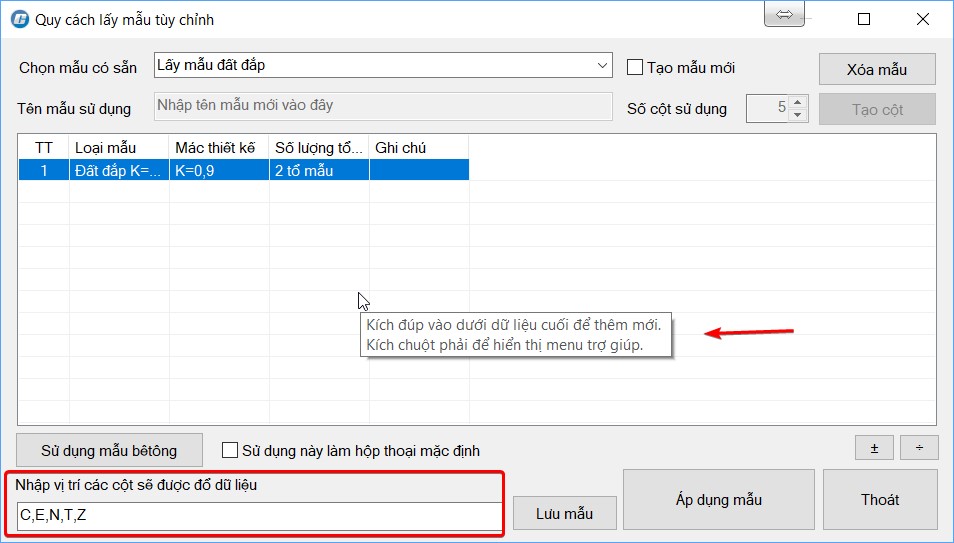Select the 'K=0,9' cell in row 1
Screen dimensions: 954x543
(x=218, y=171)
